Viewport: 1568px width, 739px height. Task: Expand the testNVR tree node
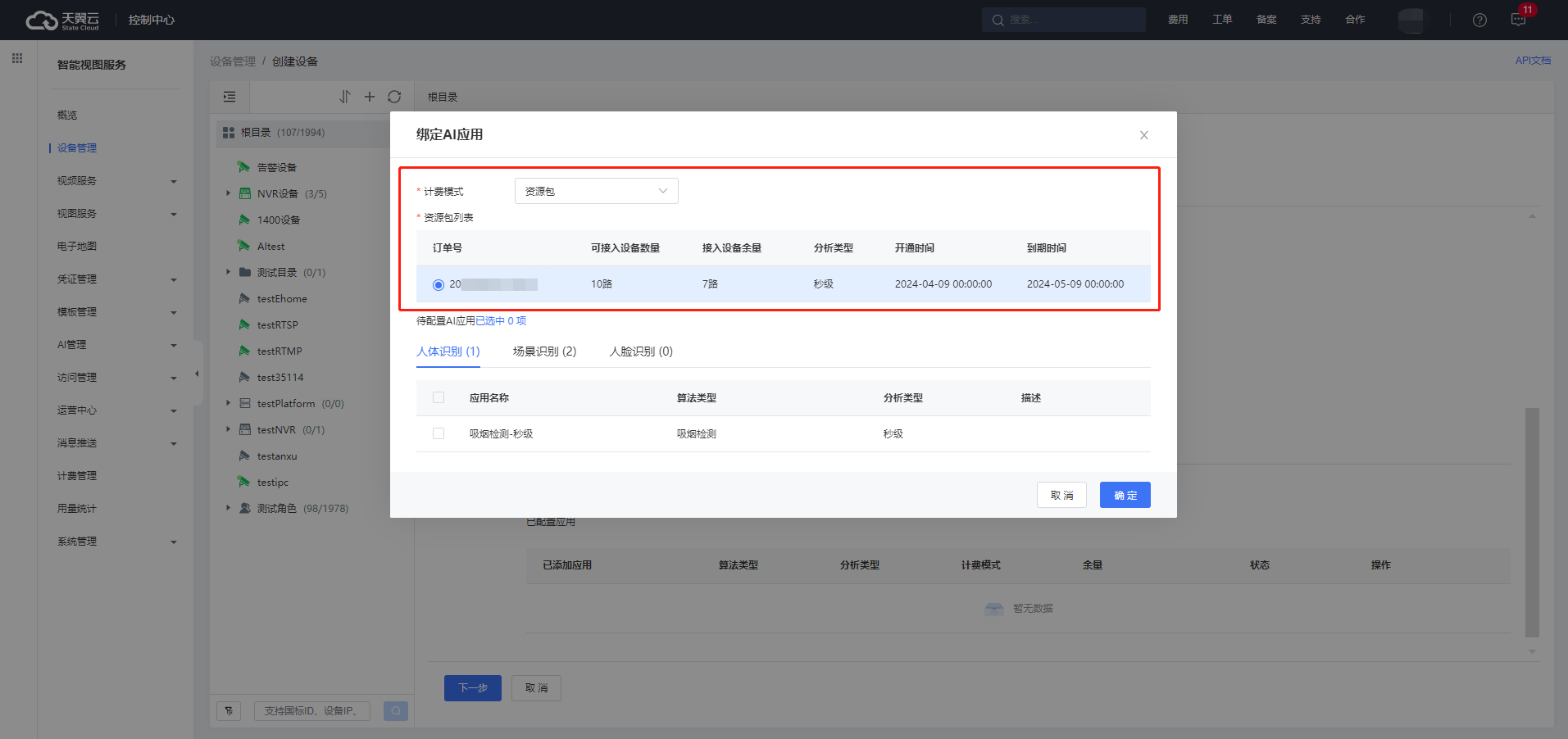click(228, 429)
